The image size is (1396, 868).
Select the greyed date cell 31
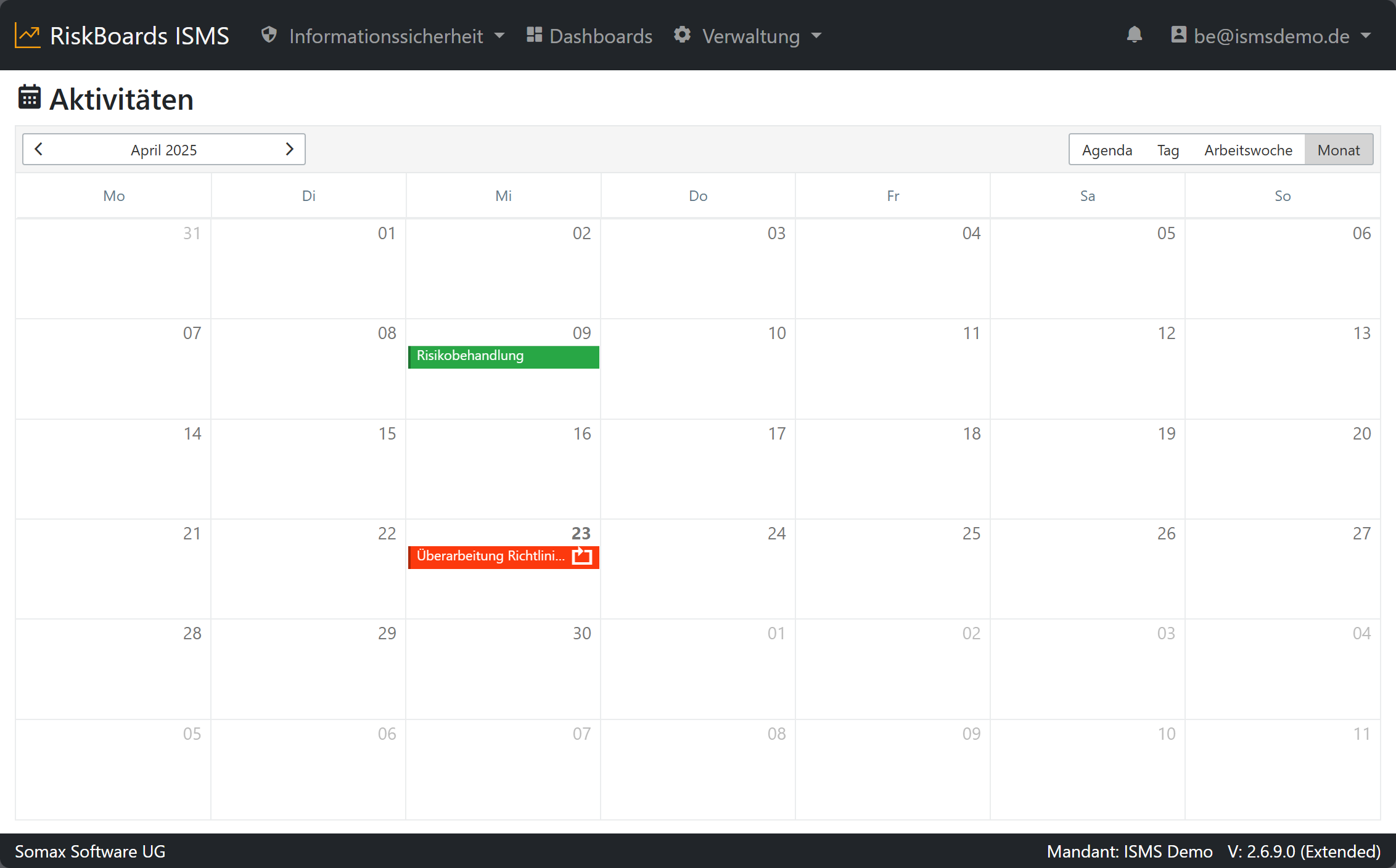(x=113, y=269)
